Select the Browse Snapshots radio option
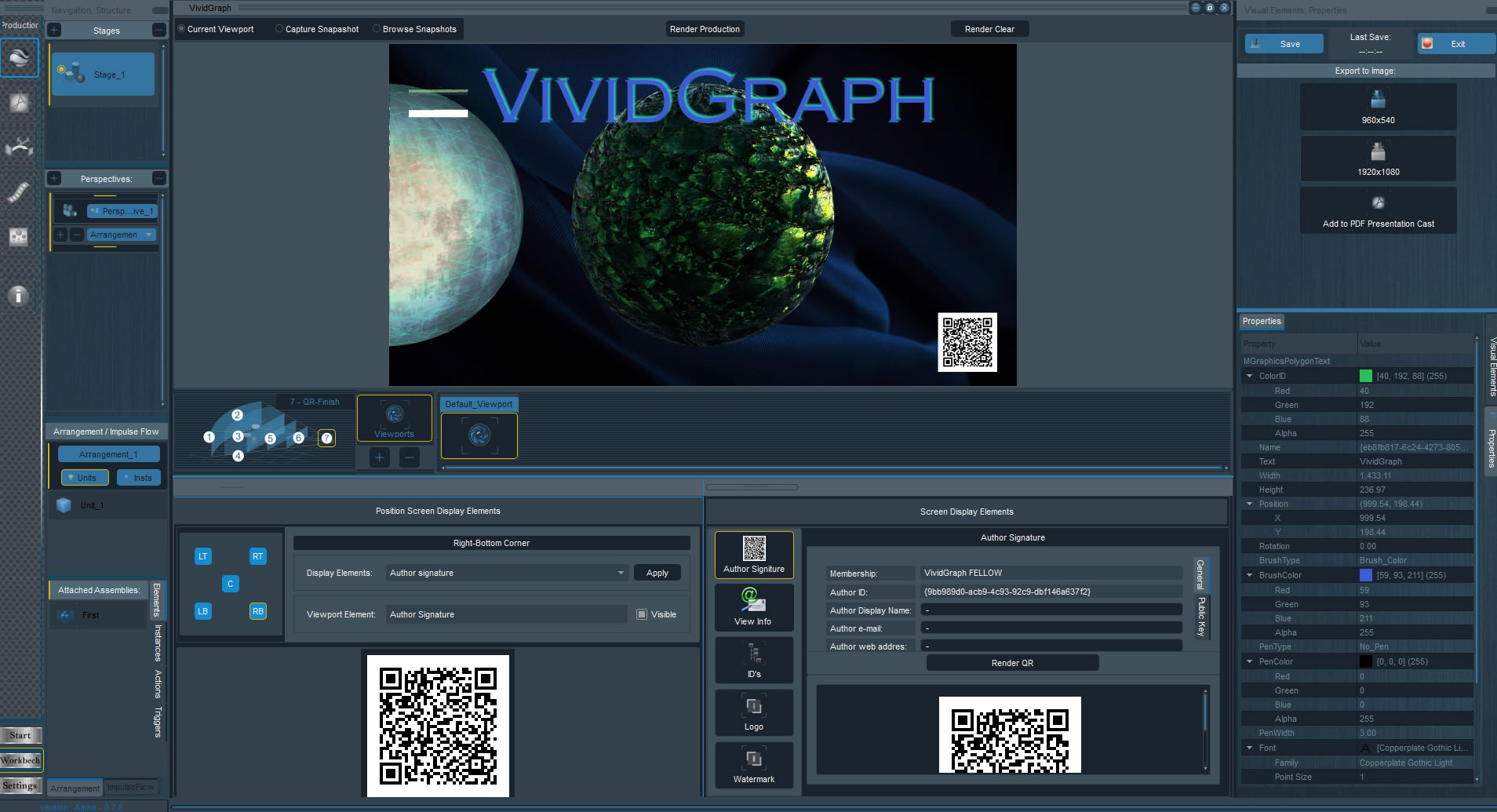The image size is (1497, 812). coord(377,29)
